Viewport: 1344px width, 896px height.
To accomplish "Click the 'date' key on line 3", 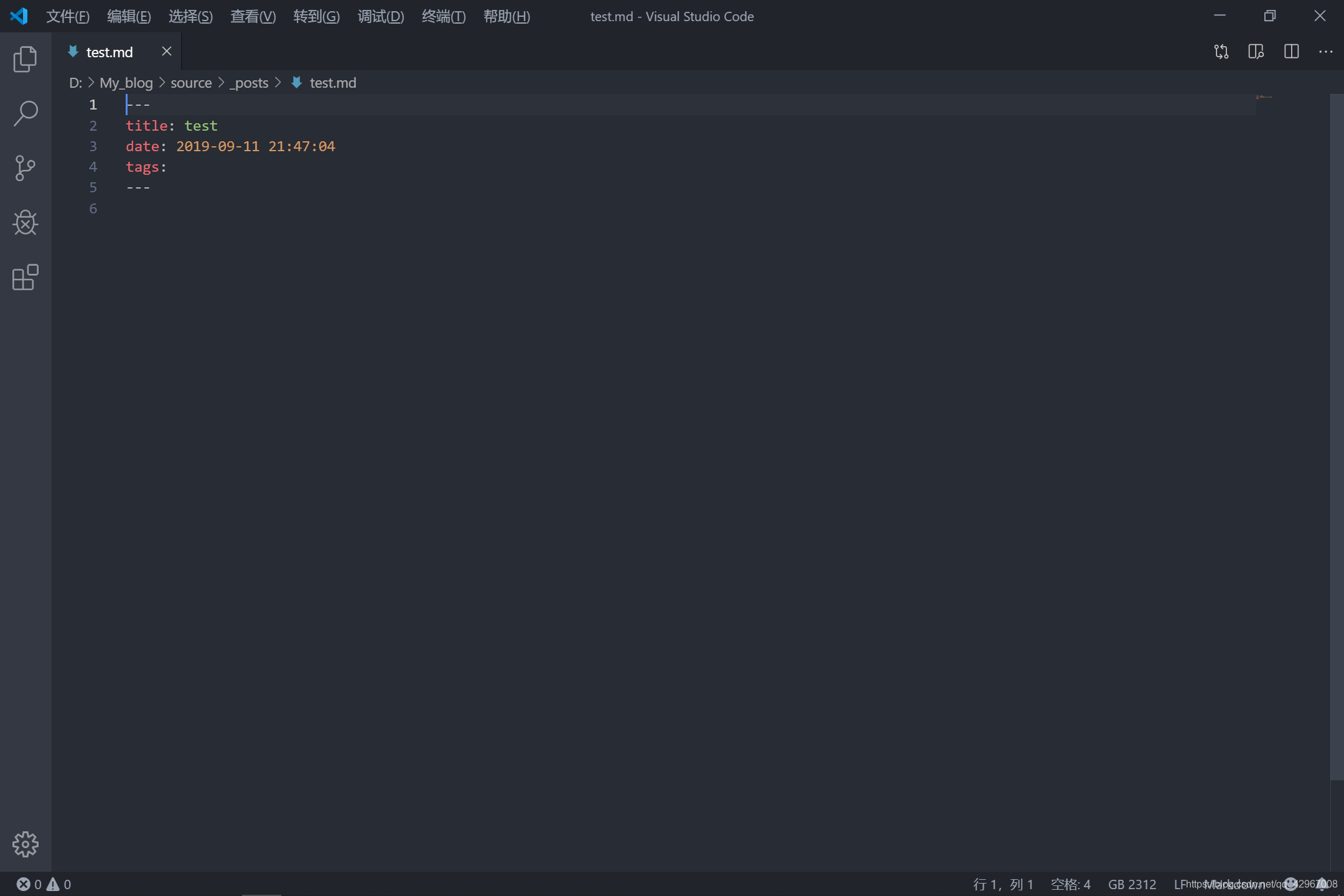I will 142,146.
